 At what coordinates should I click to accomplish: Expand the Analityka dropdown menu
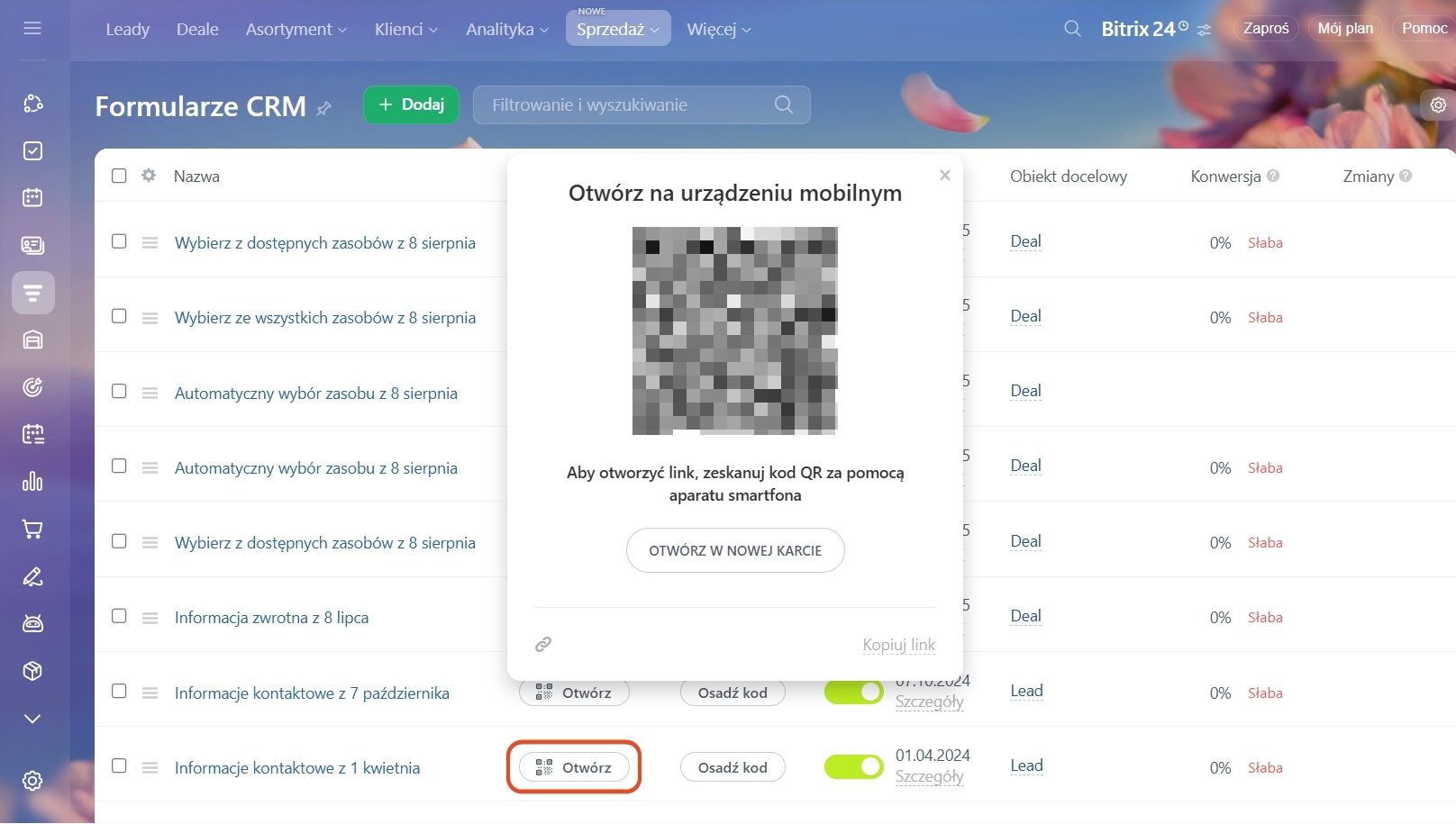pos(507,29)
